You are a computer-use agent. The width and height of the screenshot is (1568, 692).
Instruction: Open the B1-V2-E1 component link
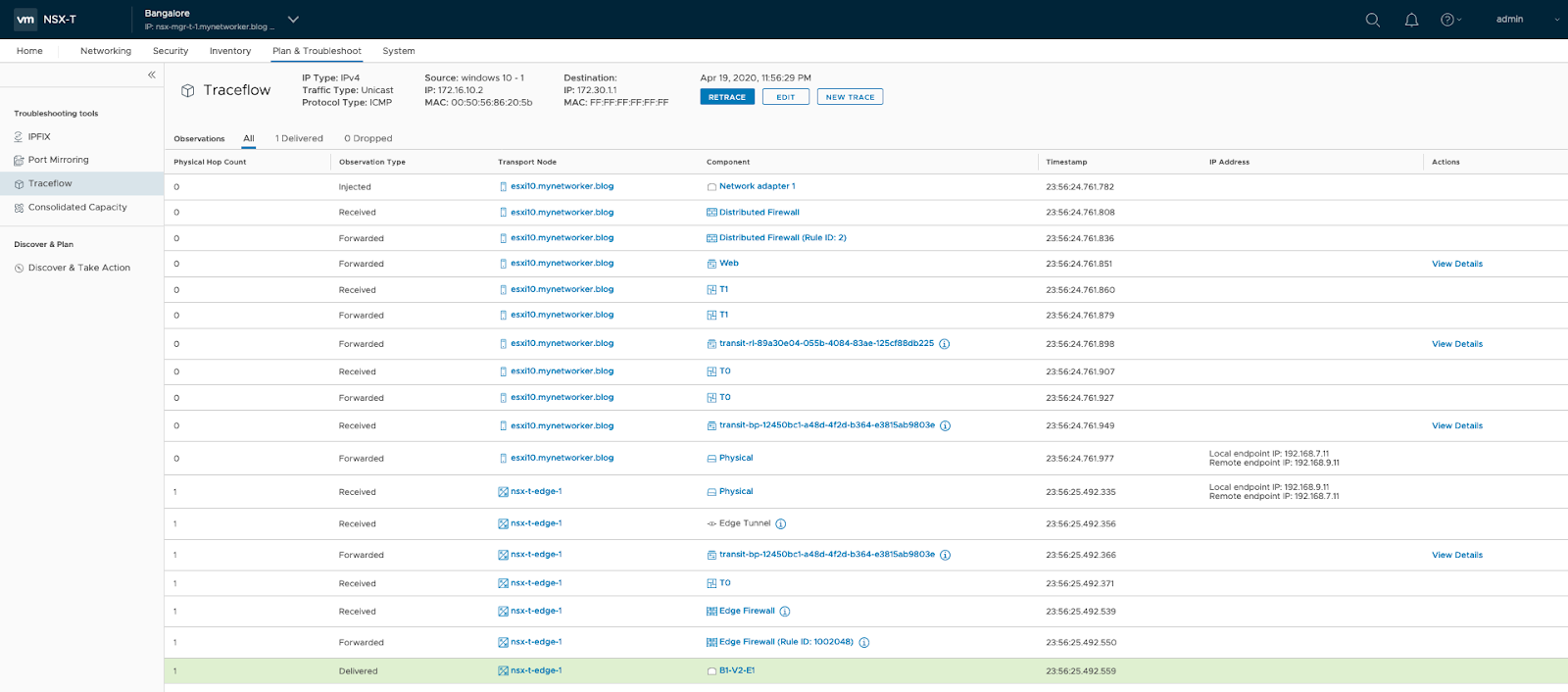click(x=737, y=671)
